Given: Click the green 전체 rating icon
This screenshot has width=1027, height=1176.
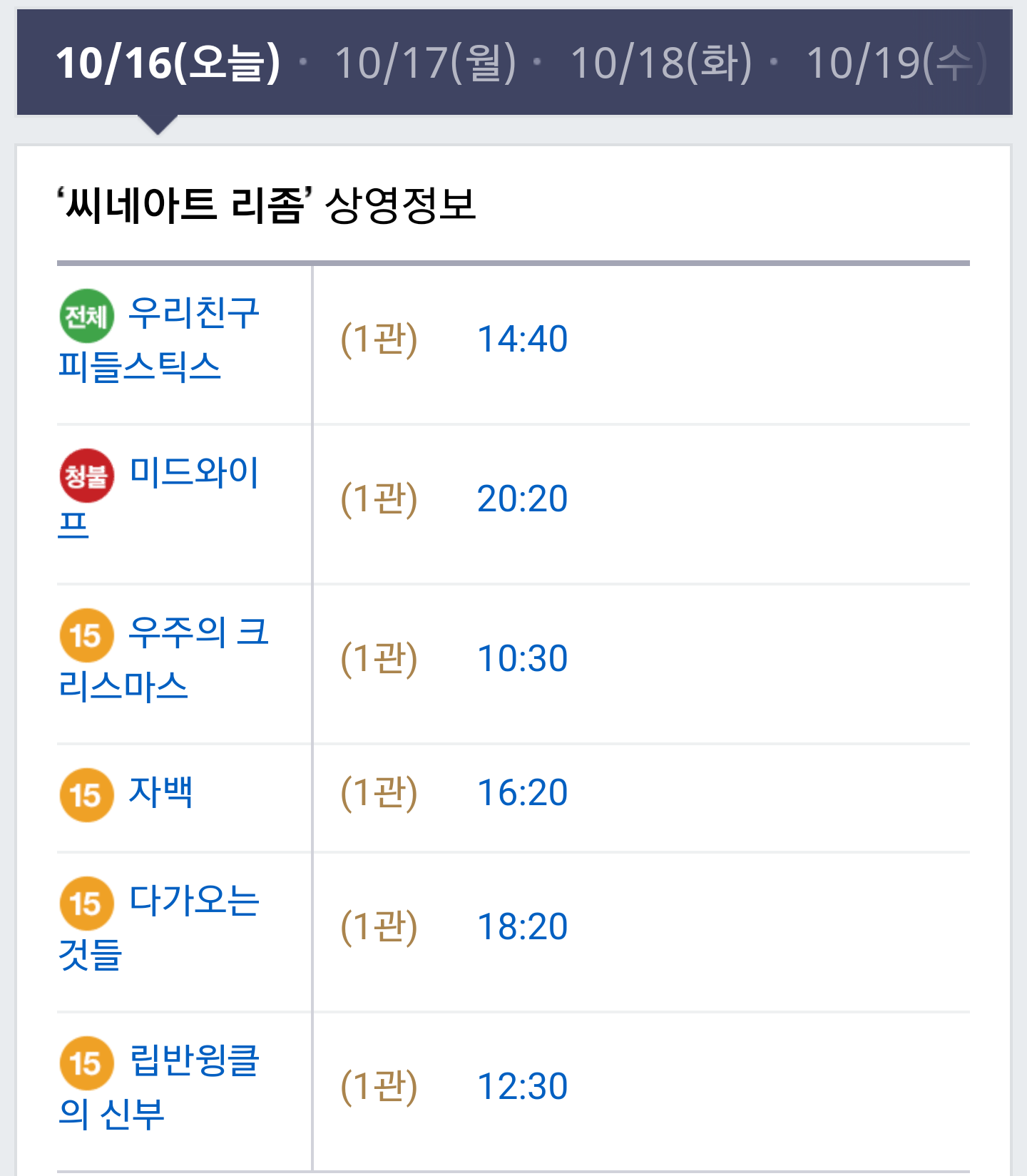Looking at the screenshot, I should tap(86, 316).
